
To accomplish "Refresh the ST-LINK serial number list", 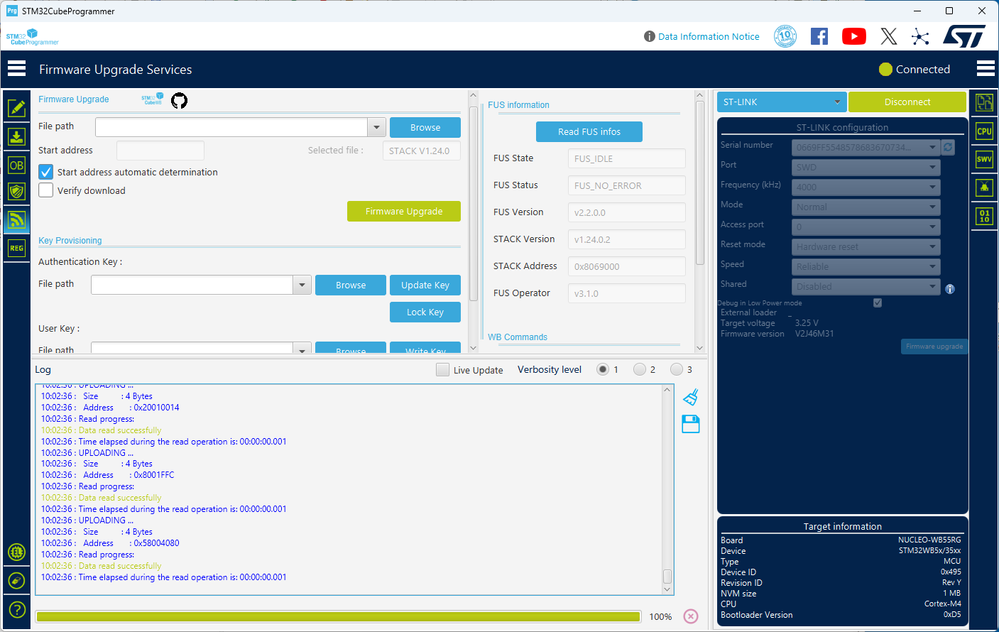I will [948, 147].
